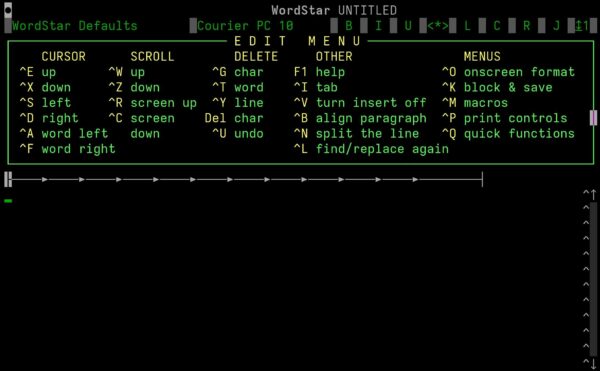The image size is (600, 371).
Task: Click the green cursor in the text area
Action: [x=8, y=201]
